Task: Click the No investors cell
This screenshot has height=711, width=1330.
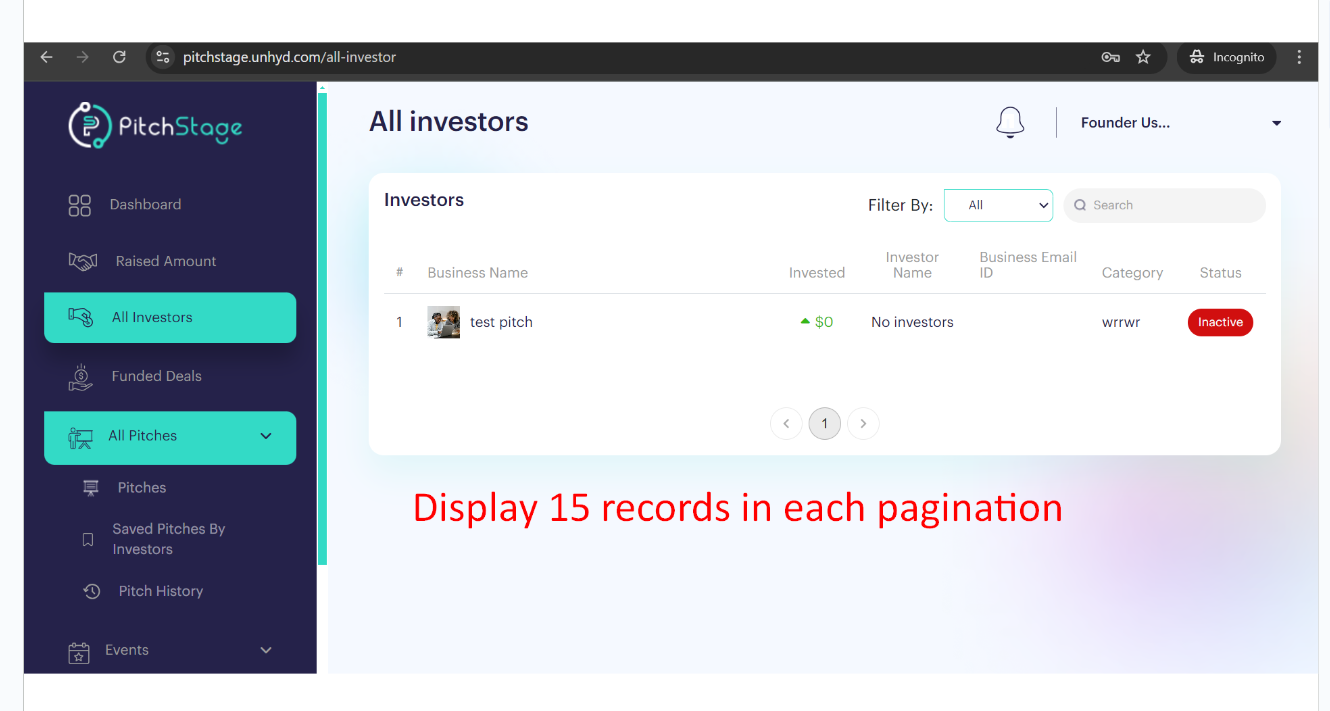Action: pos(912,322)
